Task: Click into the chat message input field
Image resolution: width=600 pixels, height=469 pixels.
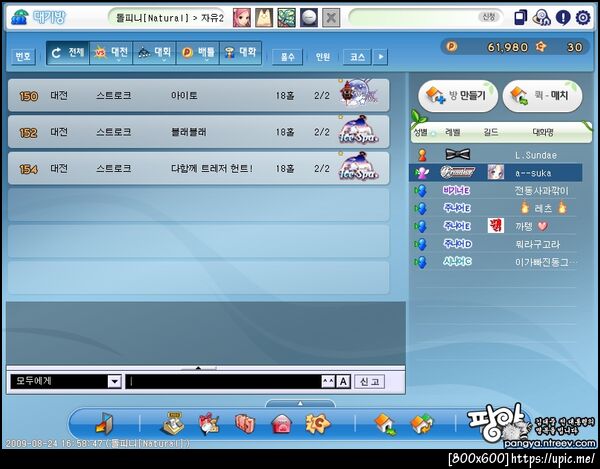Action: 224,381
